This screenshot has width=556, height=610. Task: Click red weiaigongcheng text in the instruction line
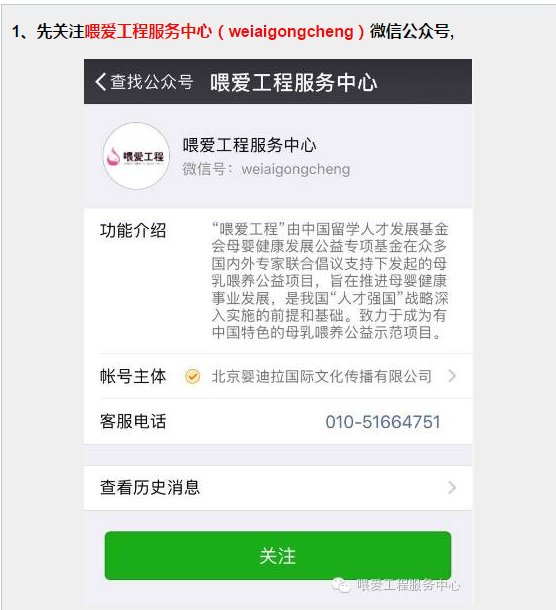pos(291,32)
